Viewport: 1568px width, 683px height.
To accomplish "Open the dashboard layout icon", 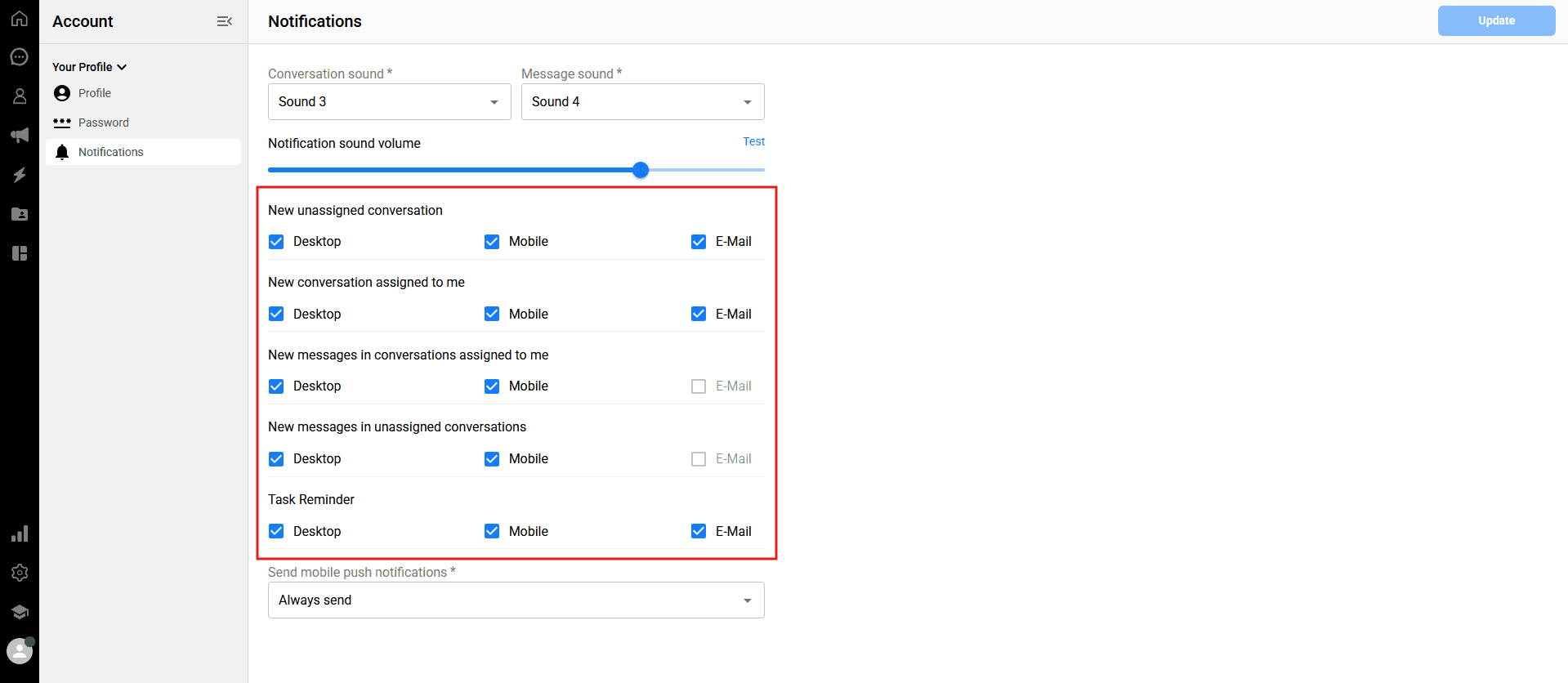I will (20, 253).
